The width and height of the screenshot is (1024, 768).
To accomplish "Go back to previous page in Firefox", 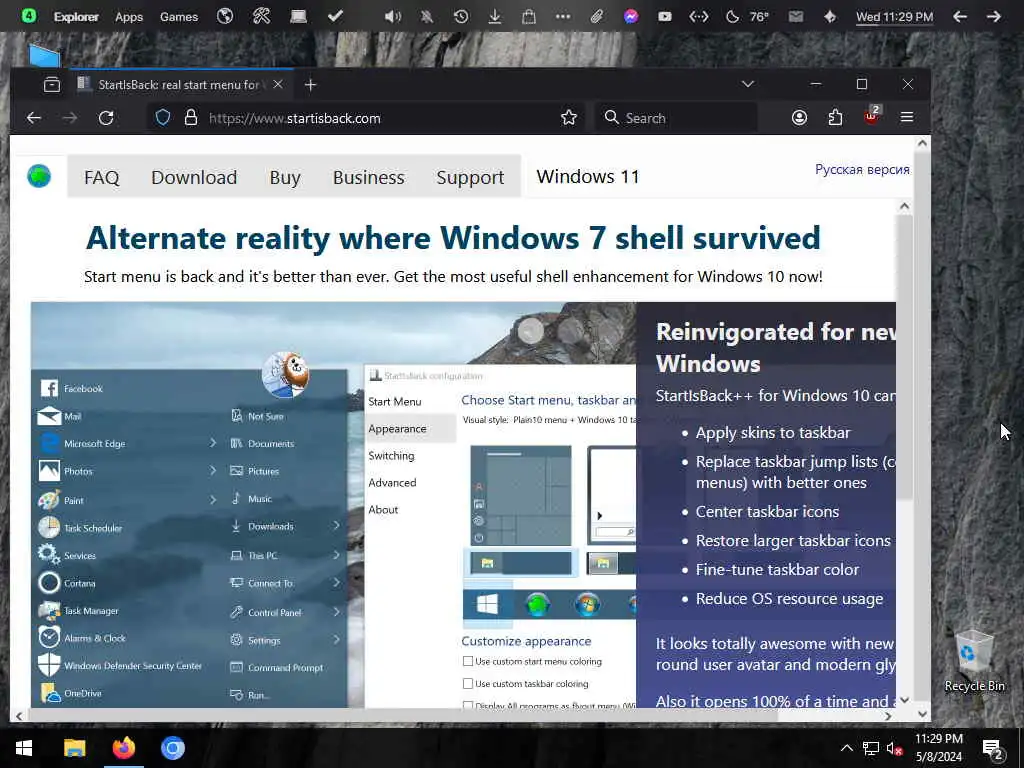I will point(33,118).
